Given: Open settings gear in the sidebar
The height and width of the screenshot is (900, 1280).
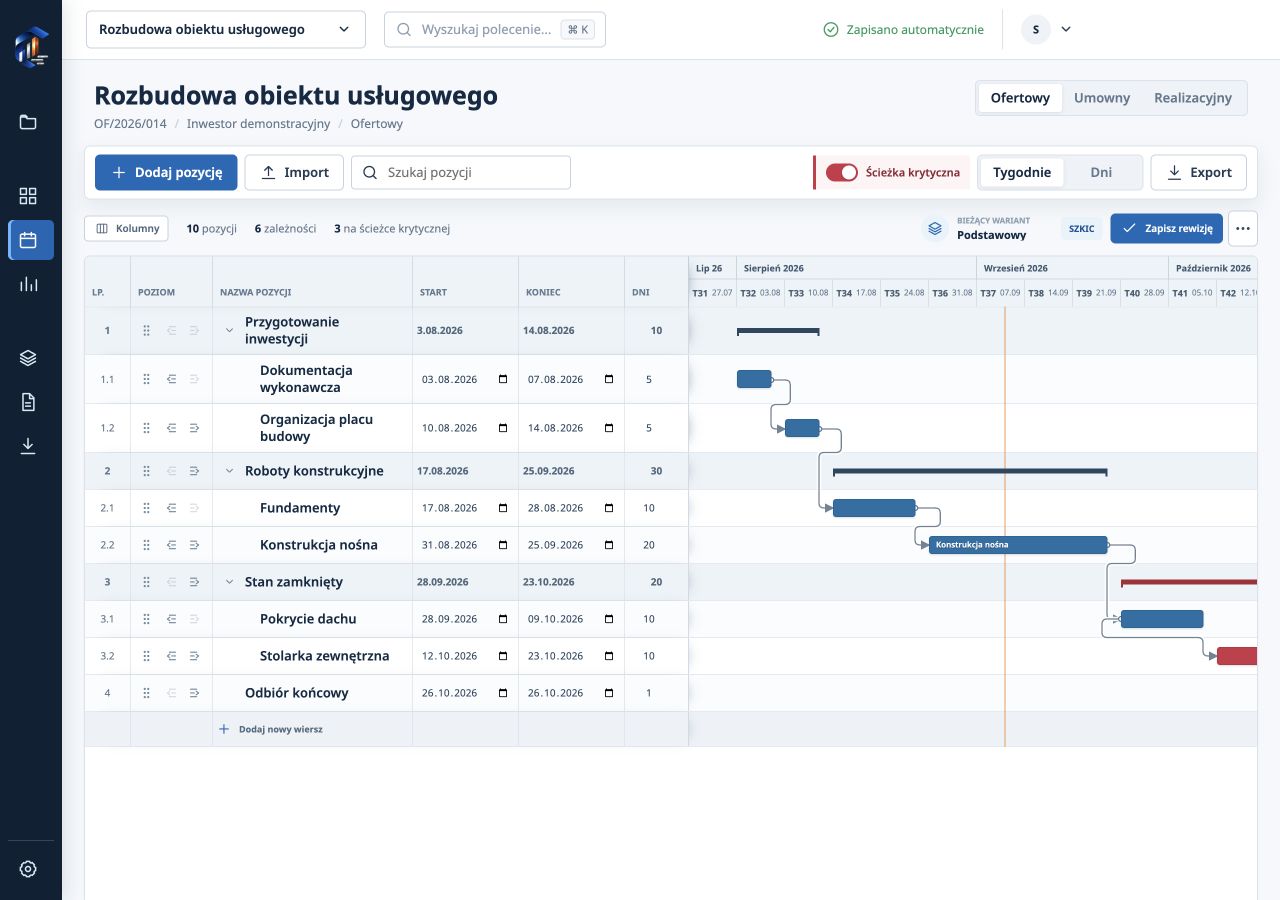Looking at the screenshot, I should click(x=28, y=869).
